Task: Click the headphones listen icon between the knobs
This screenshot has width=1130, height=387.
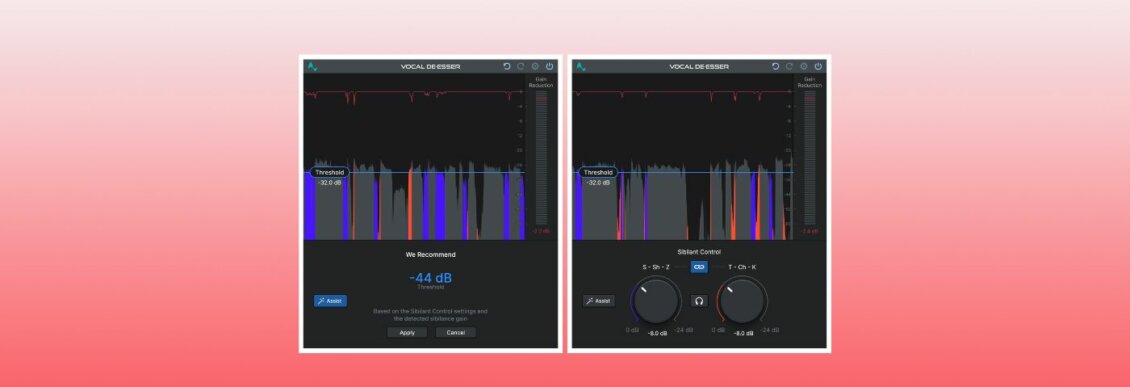Action: point(699,301)
